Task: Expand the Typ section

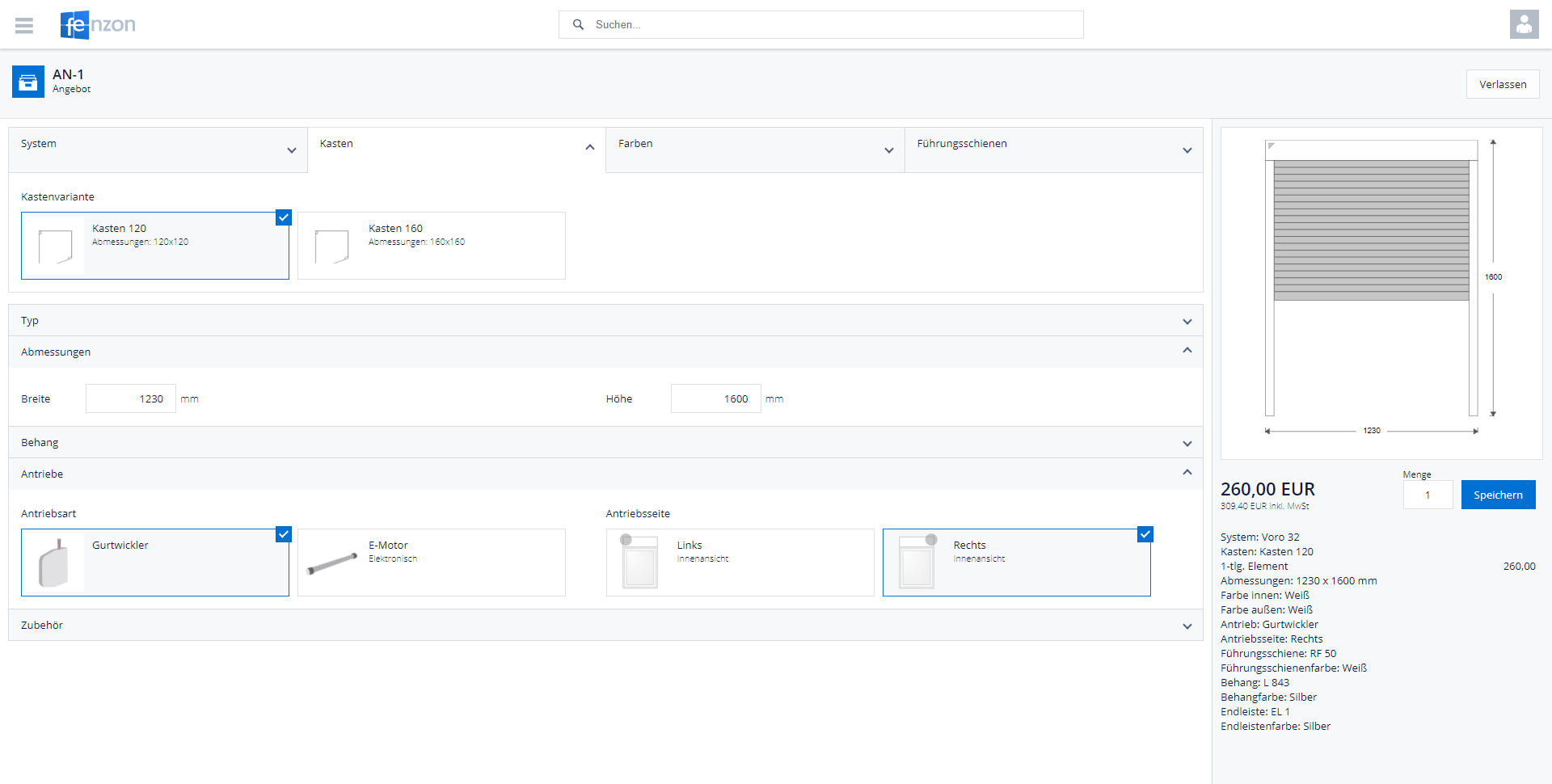Action: pos(605,321)
